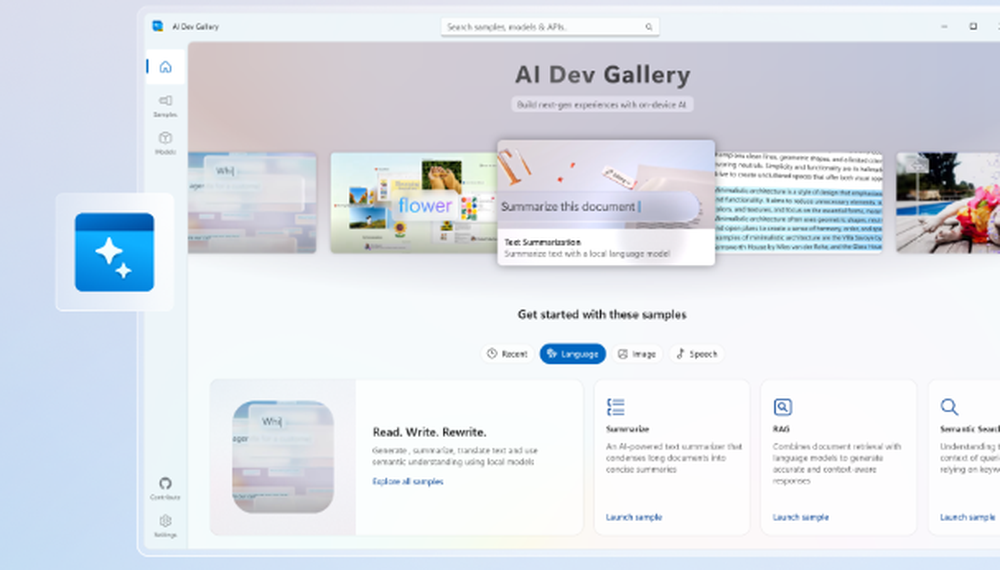Open the blurred chat carousel card on left
The width and height of the screenshot is (1000, 570).
pyautogui.click(x=252, y=203)
